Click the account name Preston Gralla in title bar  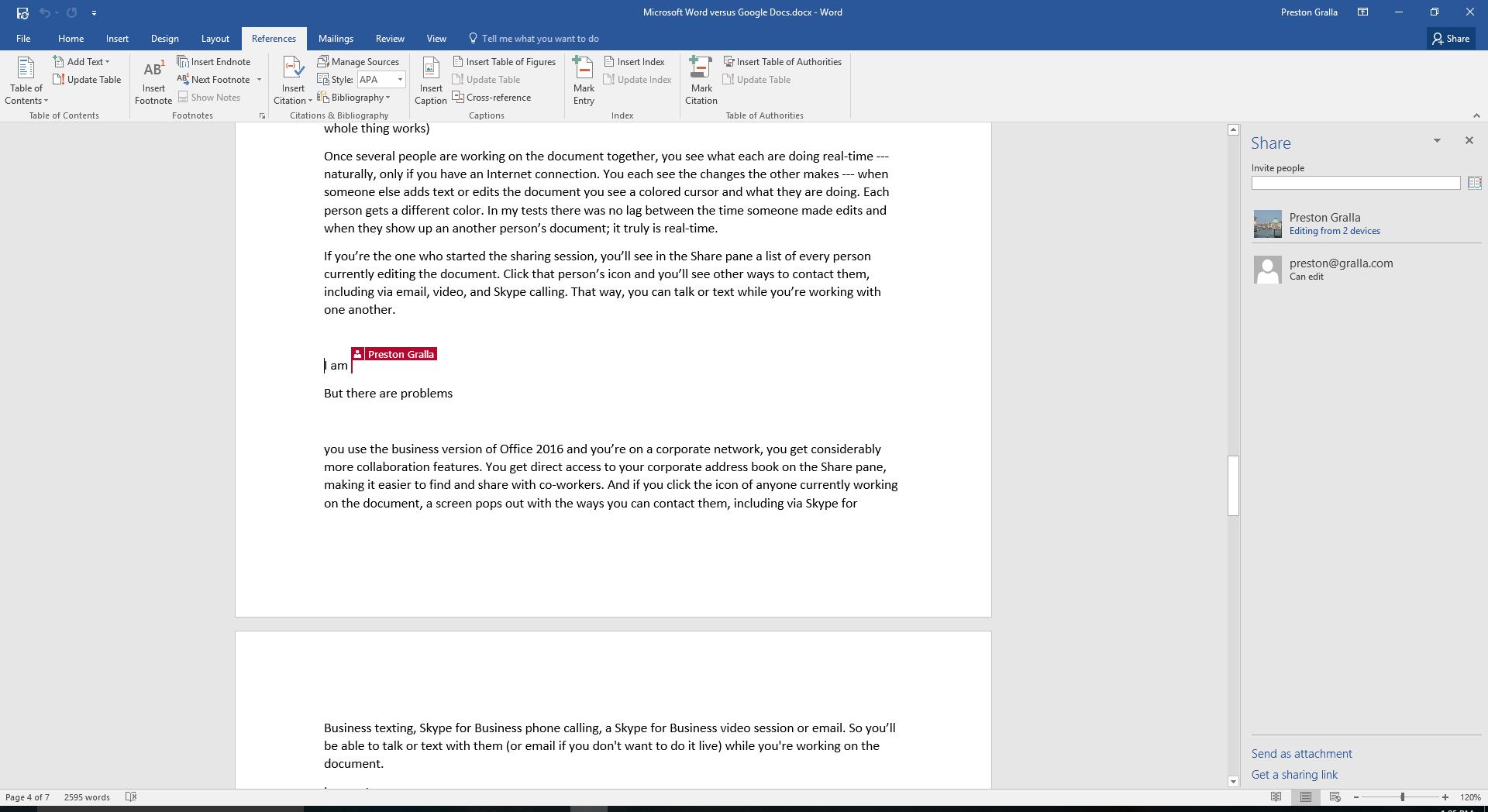tap(1309, 12)
